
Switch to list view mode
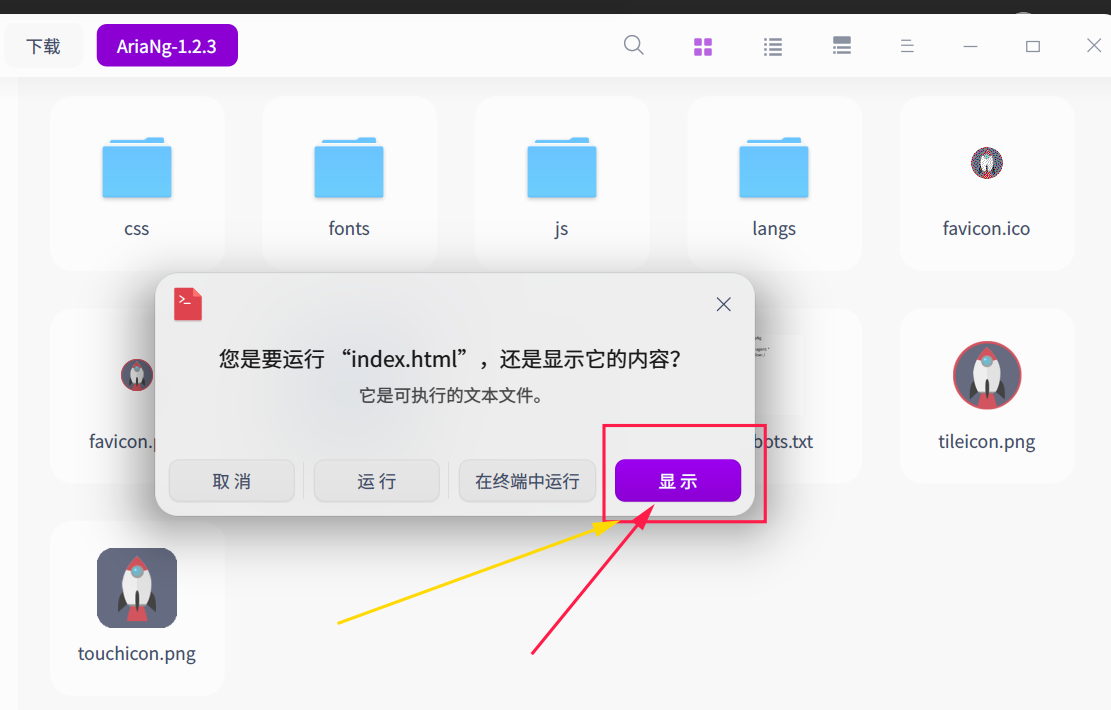point(772,45)
